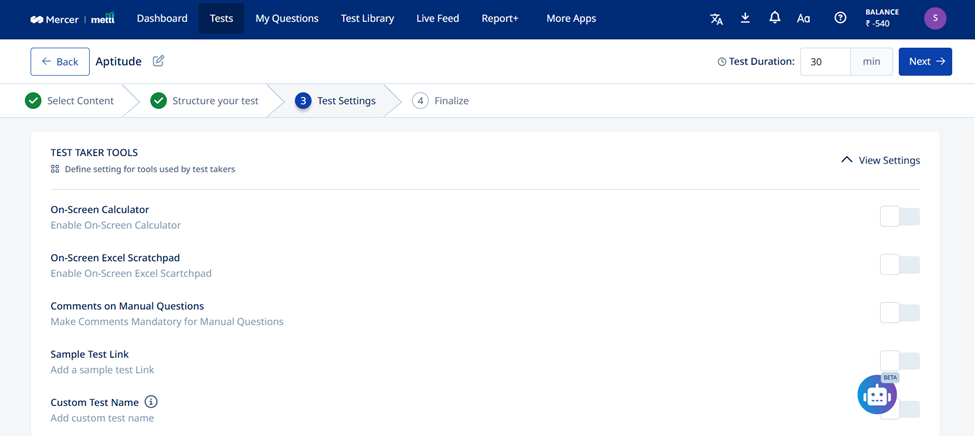Open the Test Library menu
Viewport: 975px width, 436px height.
coord(367,19)
